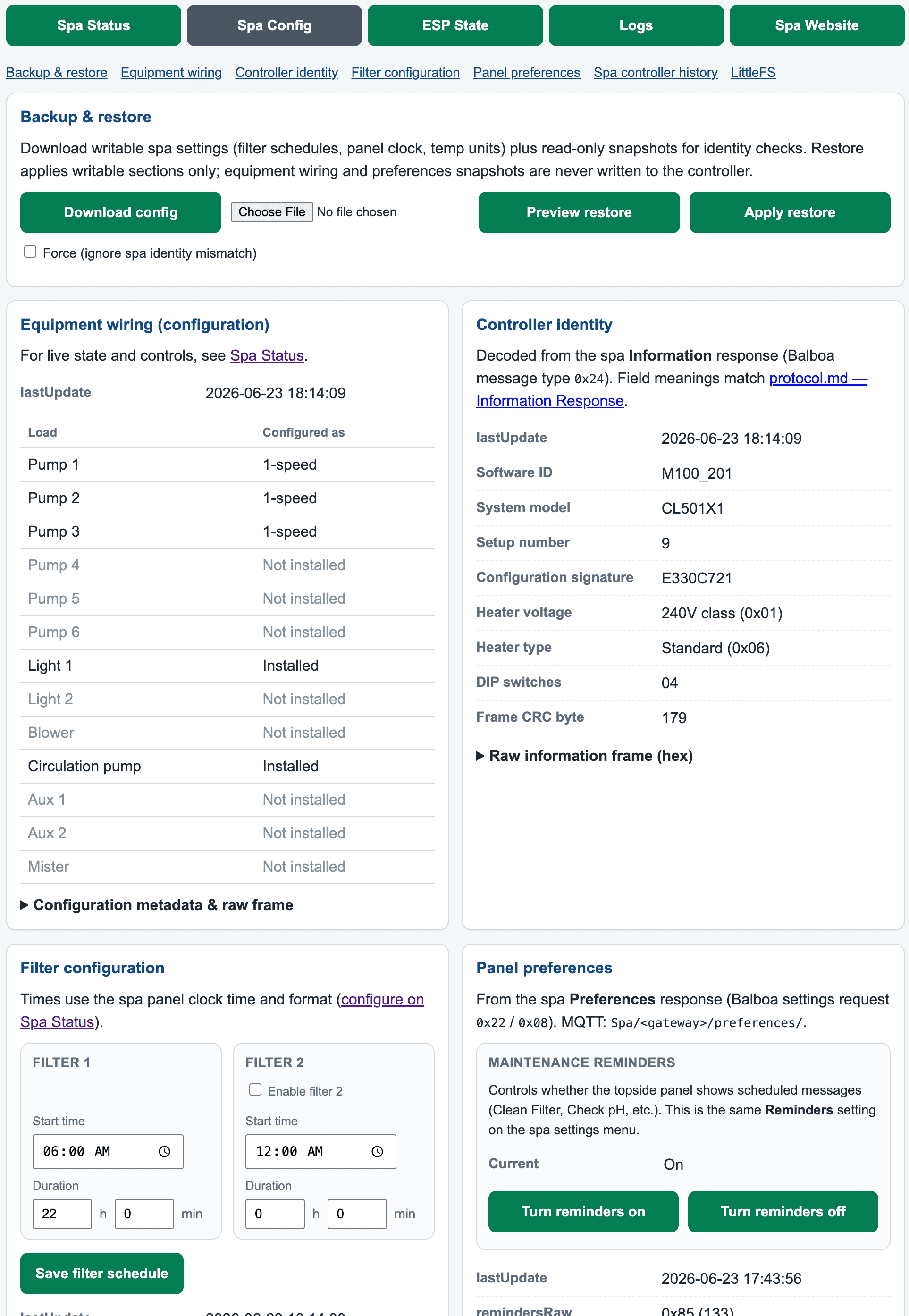909x1316 pixels.
Task: Focus Filter 1 duration hours field
Action: click(x=62, y=1214)
